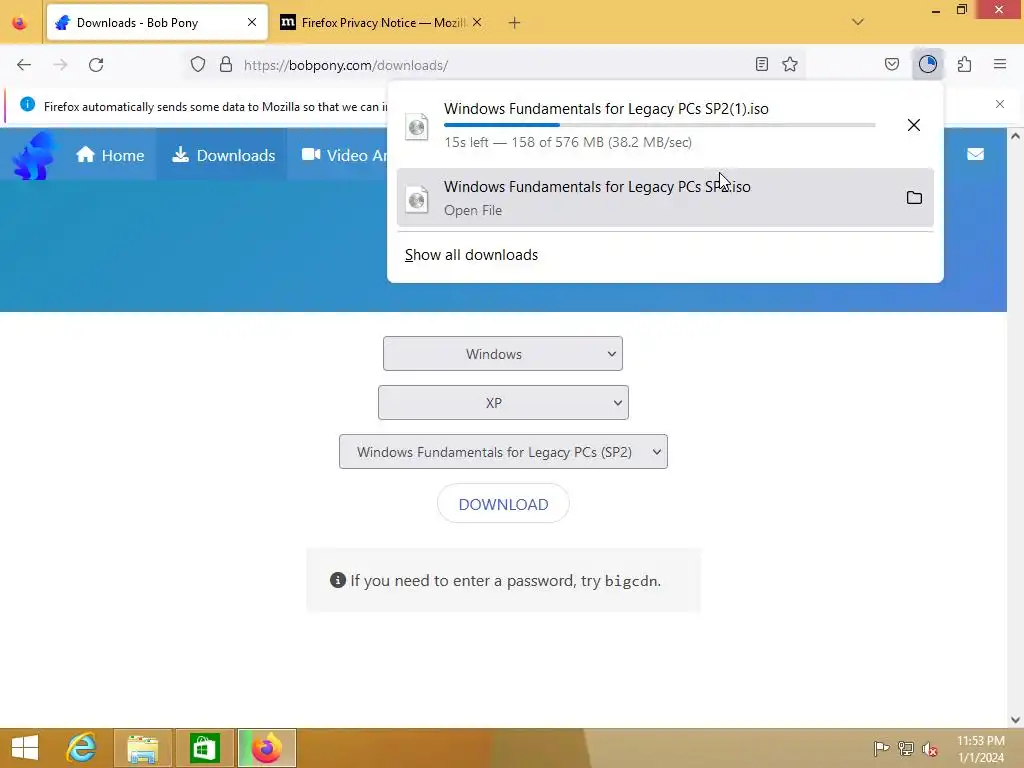The image size is (1024, 768).
Task: Open Downloads in site navigation
Action: click(x=223, y=155)
